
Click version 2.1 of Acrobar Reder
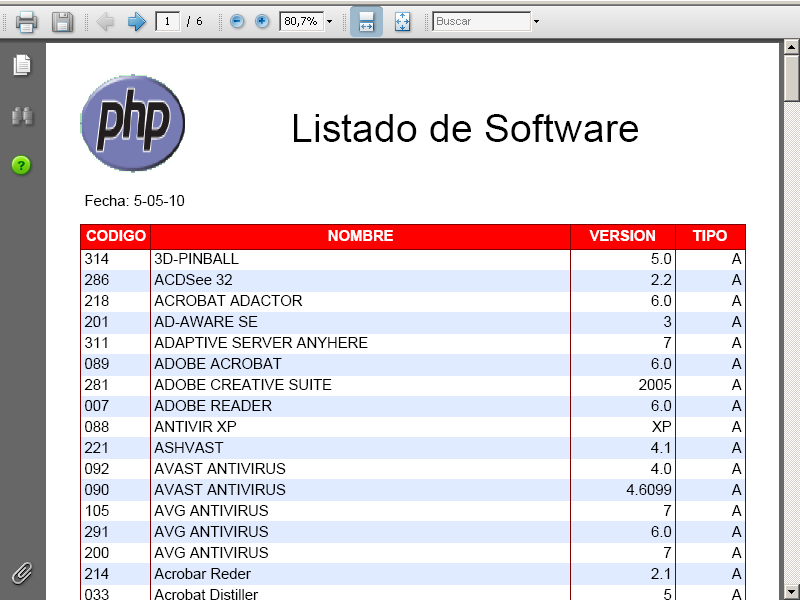[661, 573]
